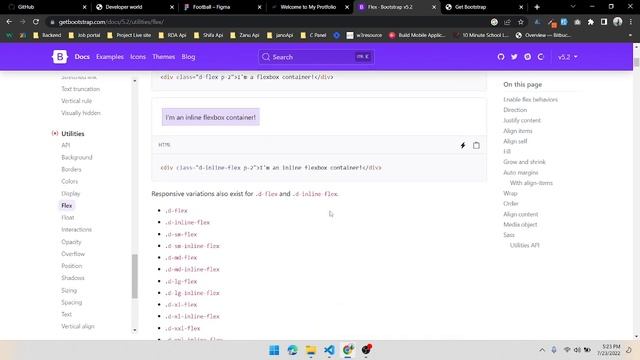This screenshot has height=360, width=640.
Task: Bookmark this page with the star icon
Action: [x=520, y=22]
